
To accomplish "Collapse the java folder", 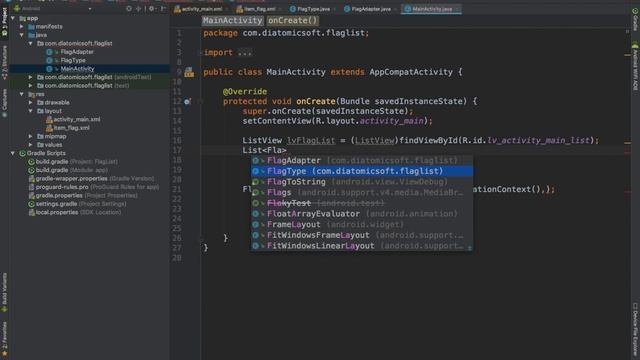I will tap(22, 35).
